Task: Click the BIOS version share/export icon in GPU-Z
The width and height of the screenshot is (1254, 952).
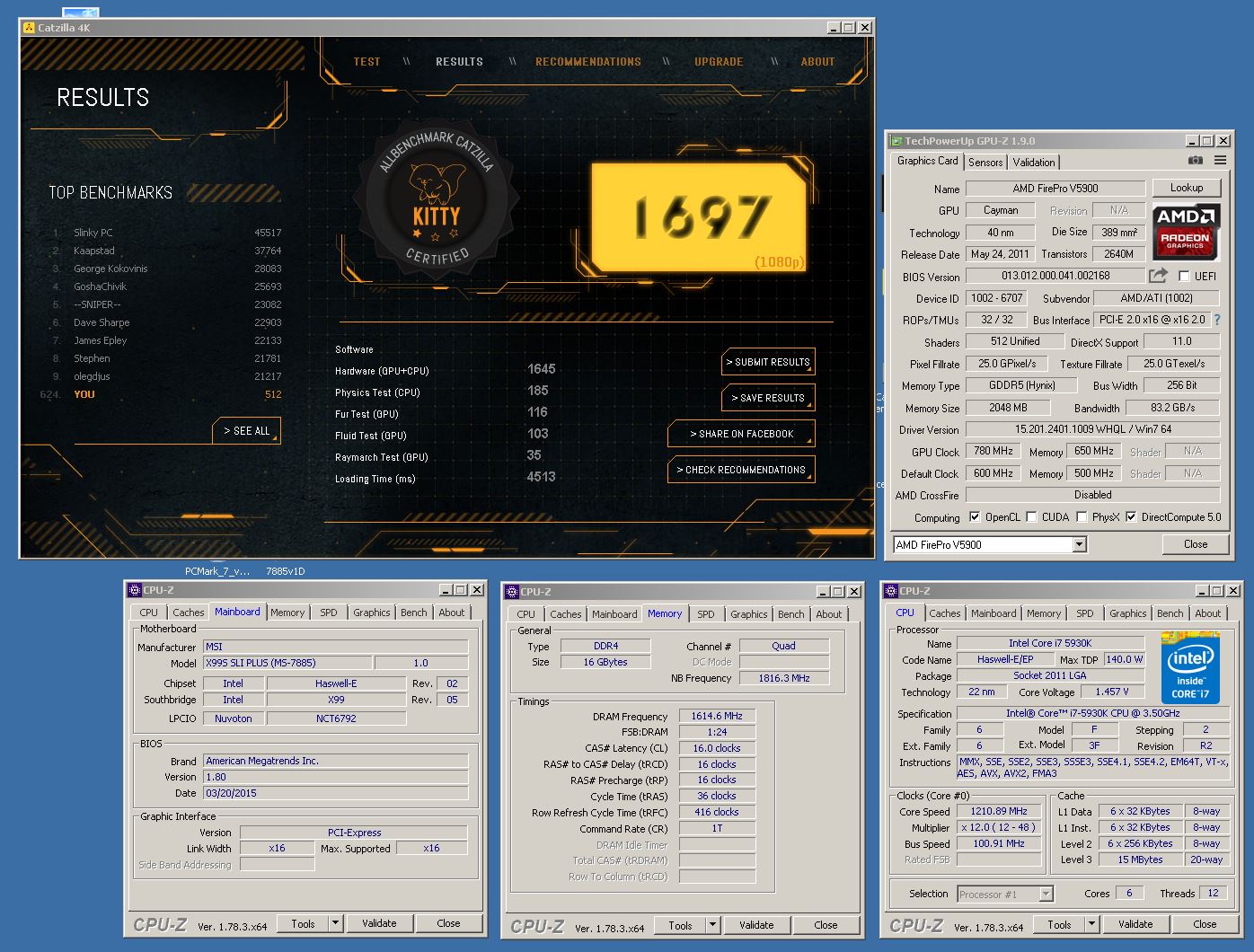Action: pos(1159,276)
